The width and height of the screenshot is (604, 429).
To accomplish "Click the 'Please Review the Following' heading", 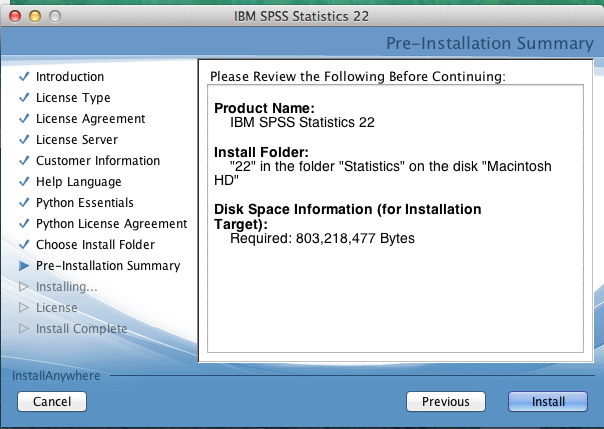I will click(x=357, y=76).
